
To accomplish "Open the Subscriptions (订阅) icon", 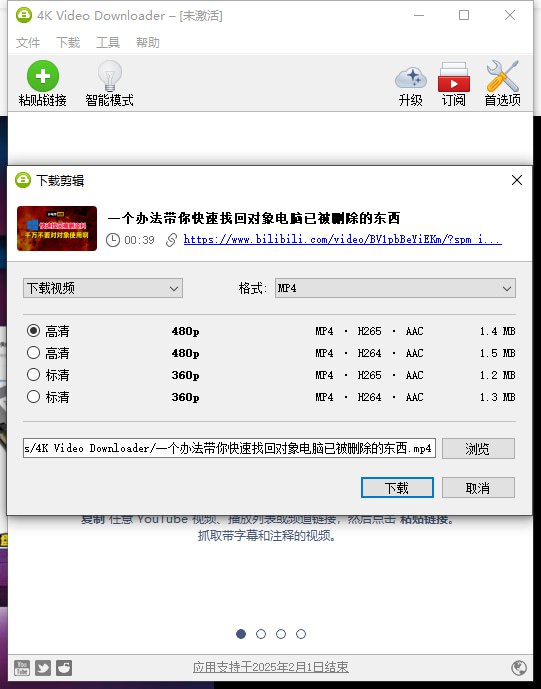I will point(454,76).
